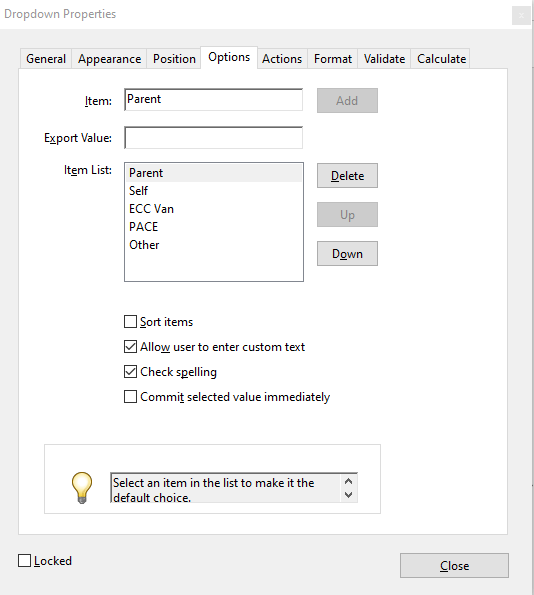Close the window with the title bar X

click(x=521, y=16)
